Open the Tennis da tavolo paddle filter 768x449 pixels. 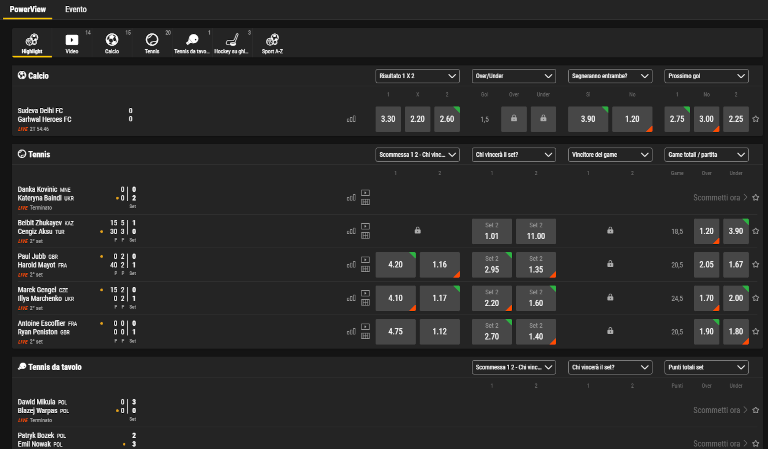[192, 42]
